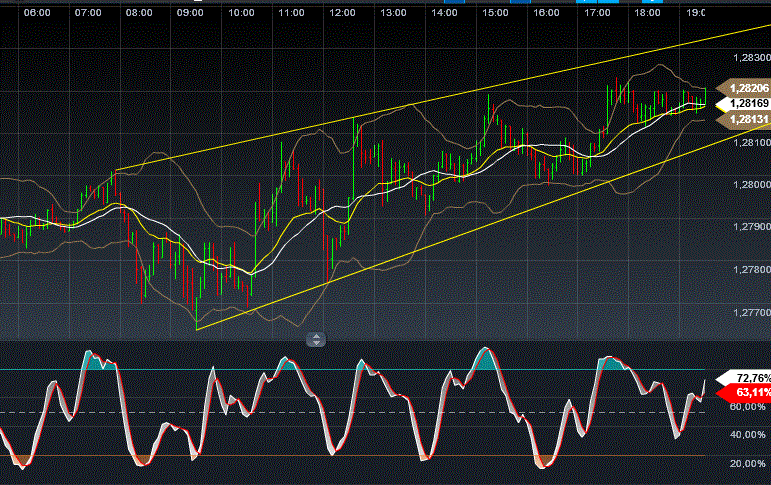Click the 20,00% stochastic scale label
The image size is (771, 485).
tap(747, 463)
